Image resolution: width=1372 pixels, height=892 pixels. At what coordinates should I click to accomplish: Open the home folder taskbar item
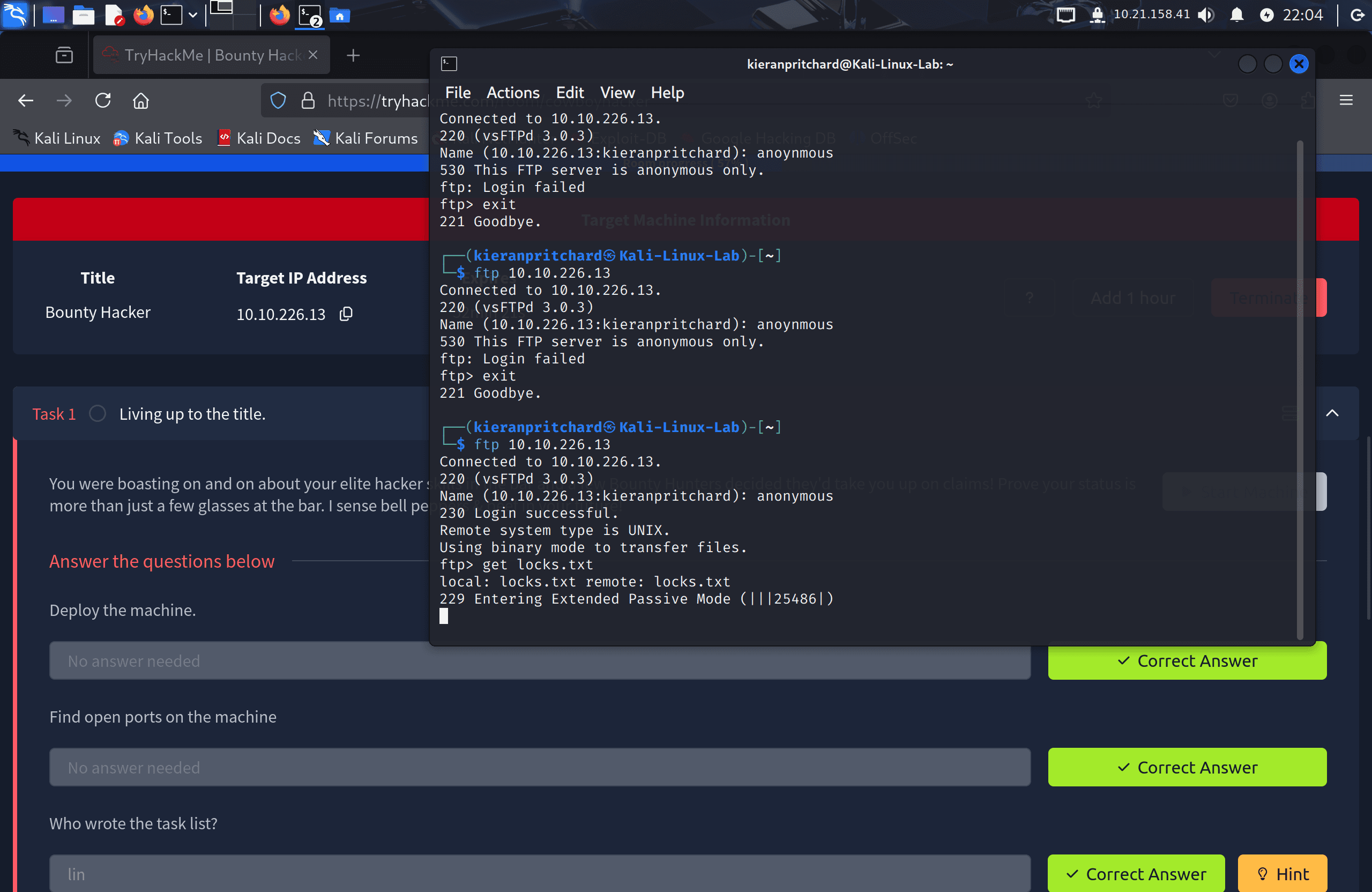point(340,15)
